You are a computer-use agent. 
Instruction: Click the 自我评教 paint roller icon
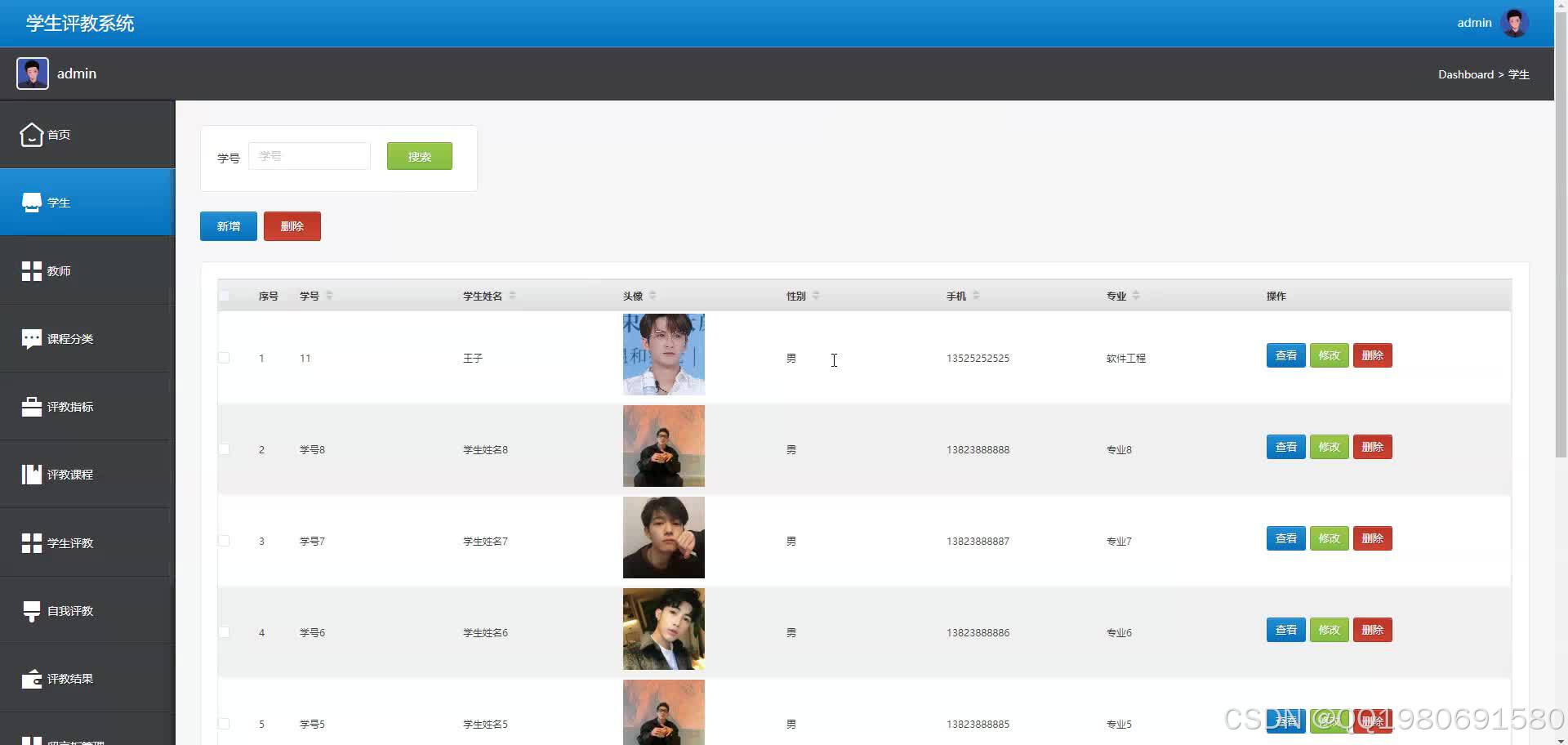pos(32,611)
